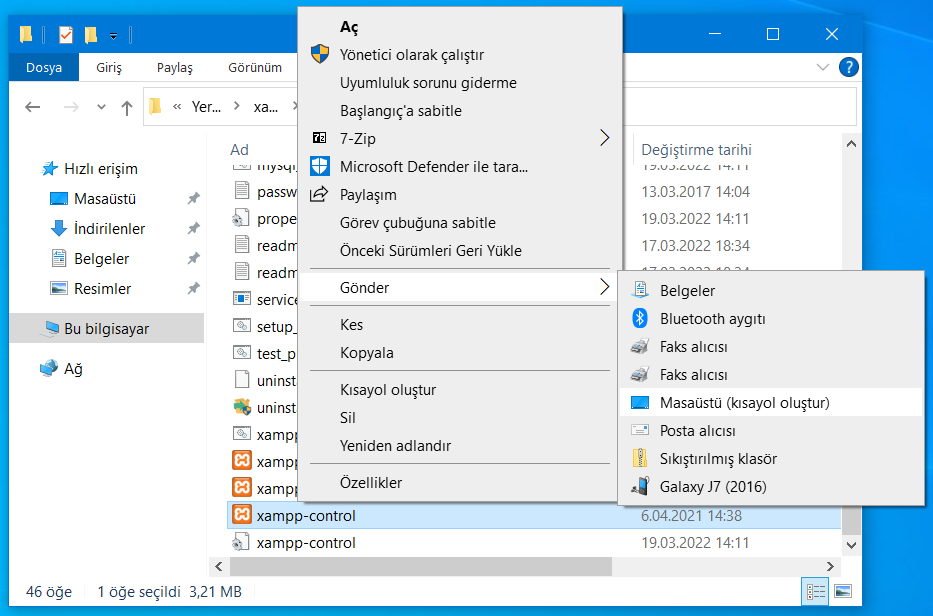Open Masaüstü in the navigation pane

[x=105, y=199]
